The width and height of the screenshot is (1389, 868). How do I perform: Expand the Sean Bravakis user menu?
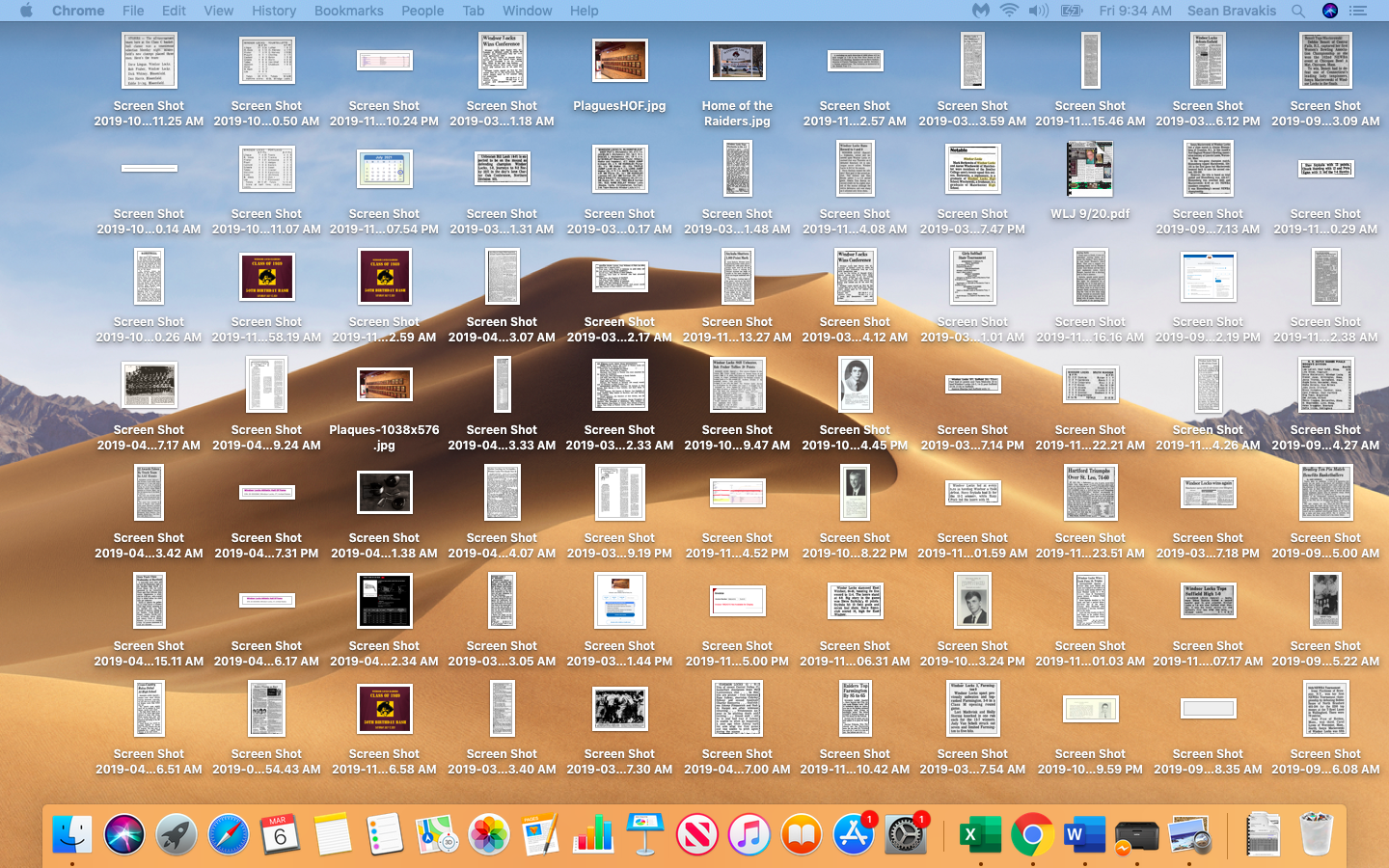coord(1232,11)
